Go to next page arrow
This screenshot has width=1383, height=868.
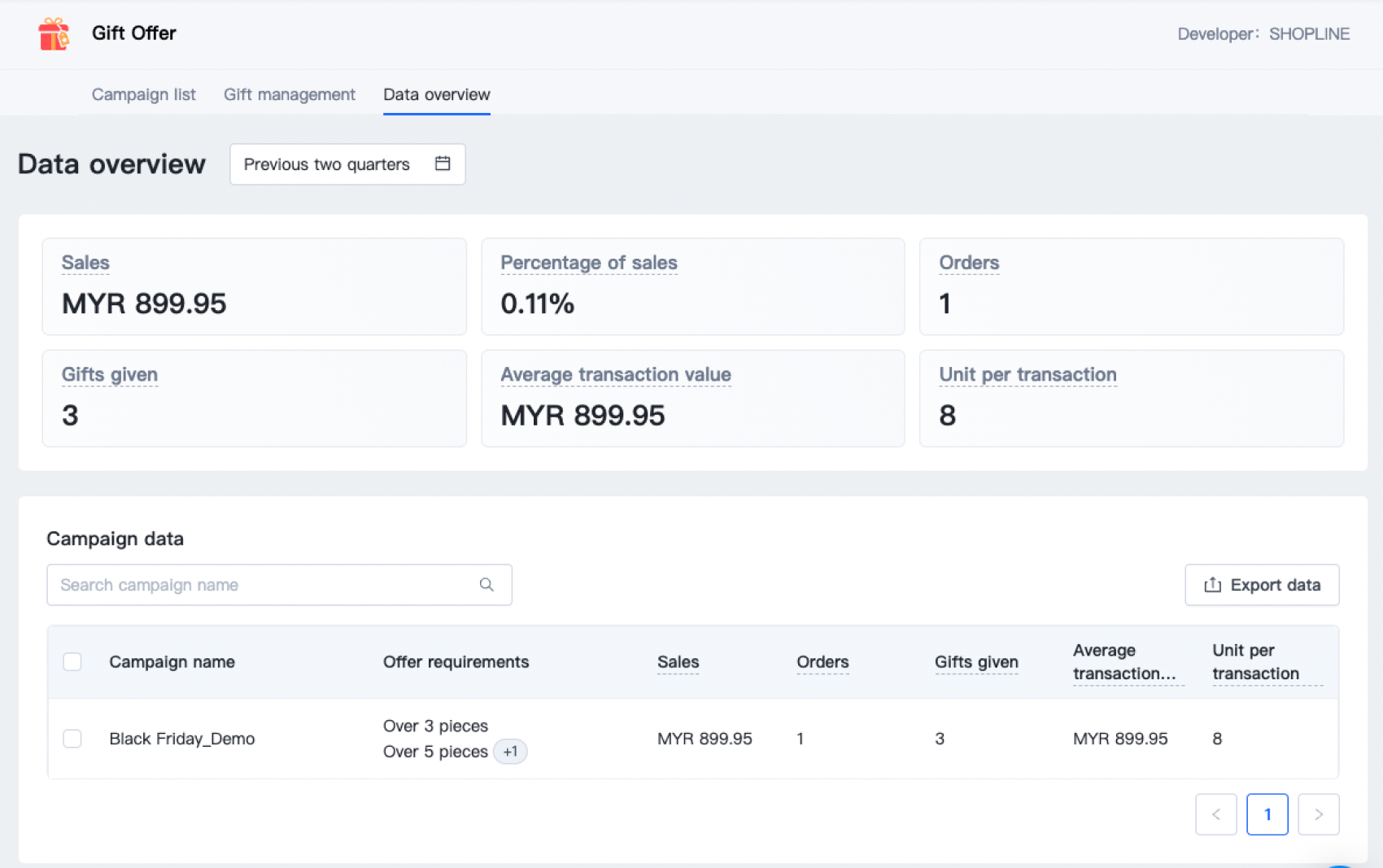tap(1318, 814)
